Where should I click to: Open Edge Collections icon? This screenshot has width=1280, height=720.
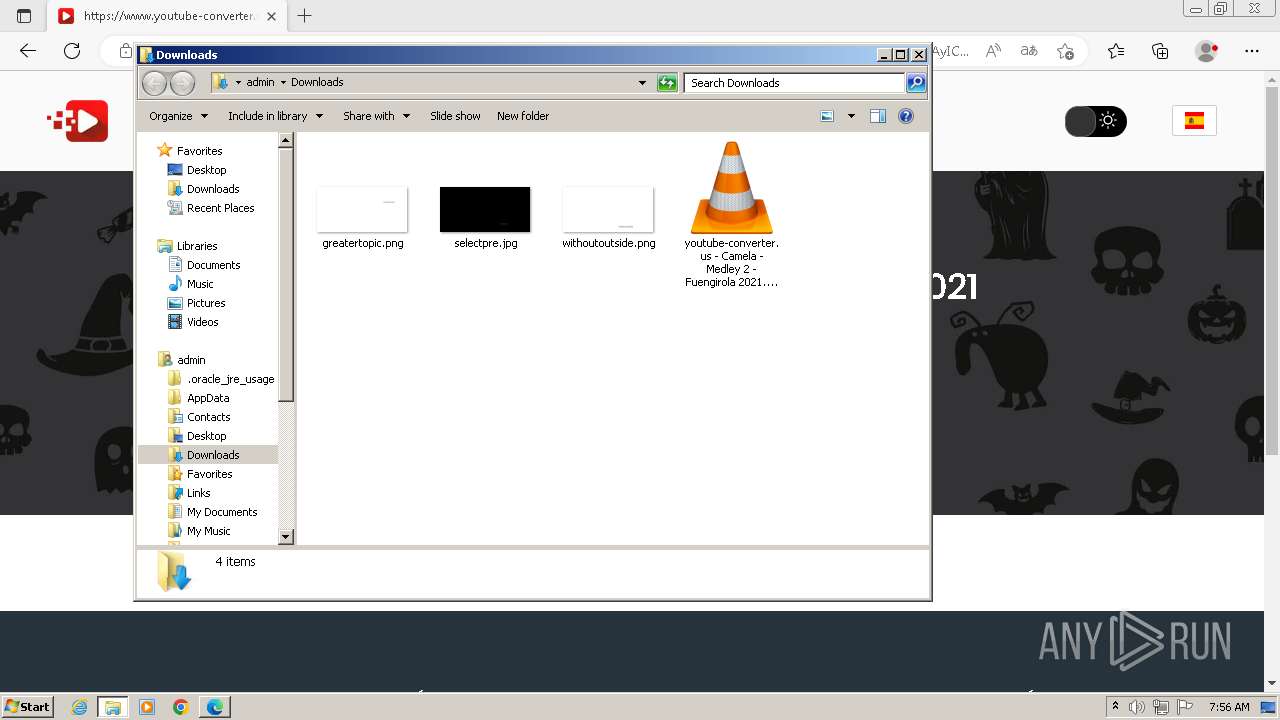[x=1160, y=51]
